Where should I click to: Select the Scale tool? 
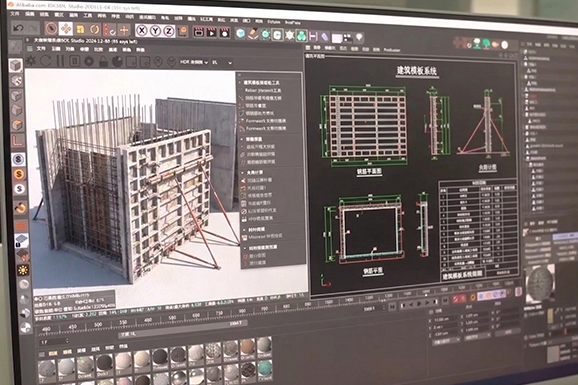[x=80, y=29]
